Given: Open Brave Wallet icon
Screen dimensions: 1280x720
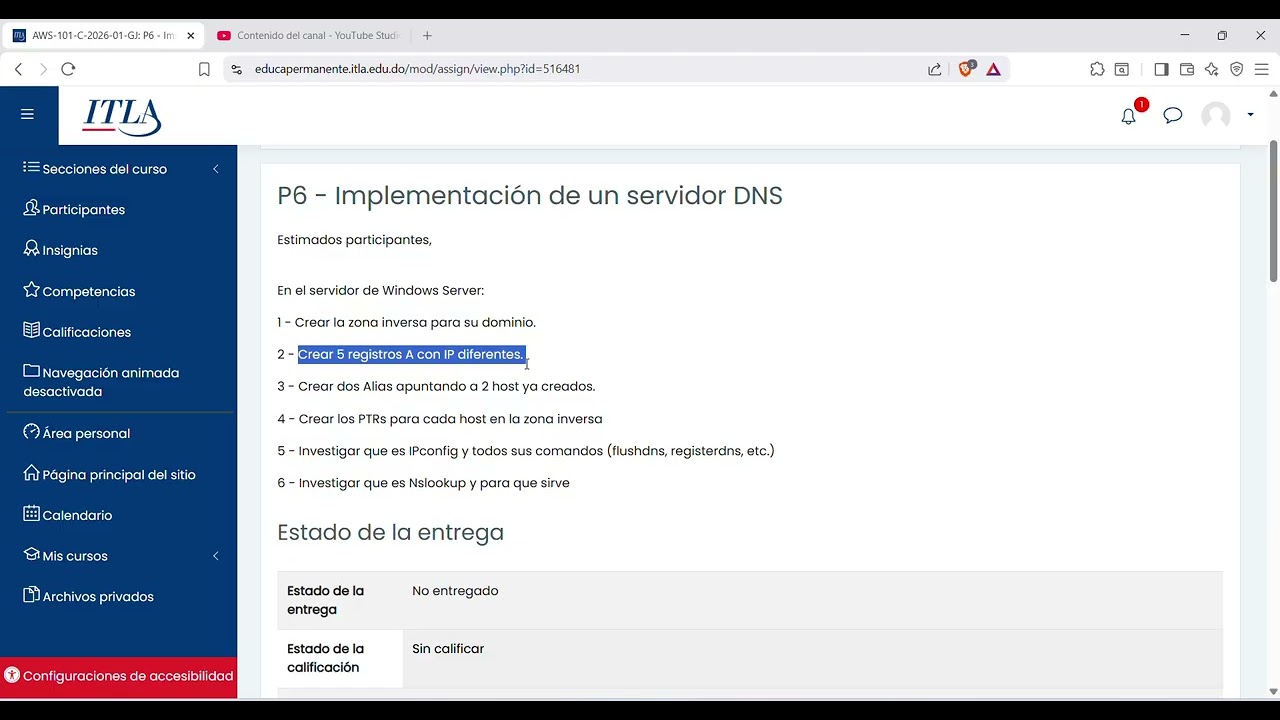Looking at the screenshot, I should click(1187, 69).
